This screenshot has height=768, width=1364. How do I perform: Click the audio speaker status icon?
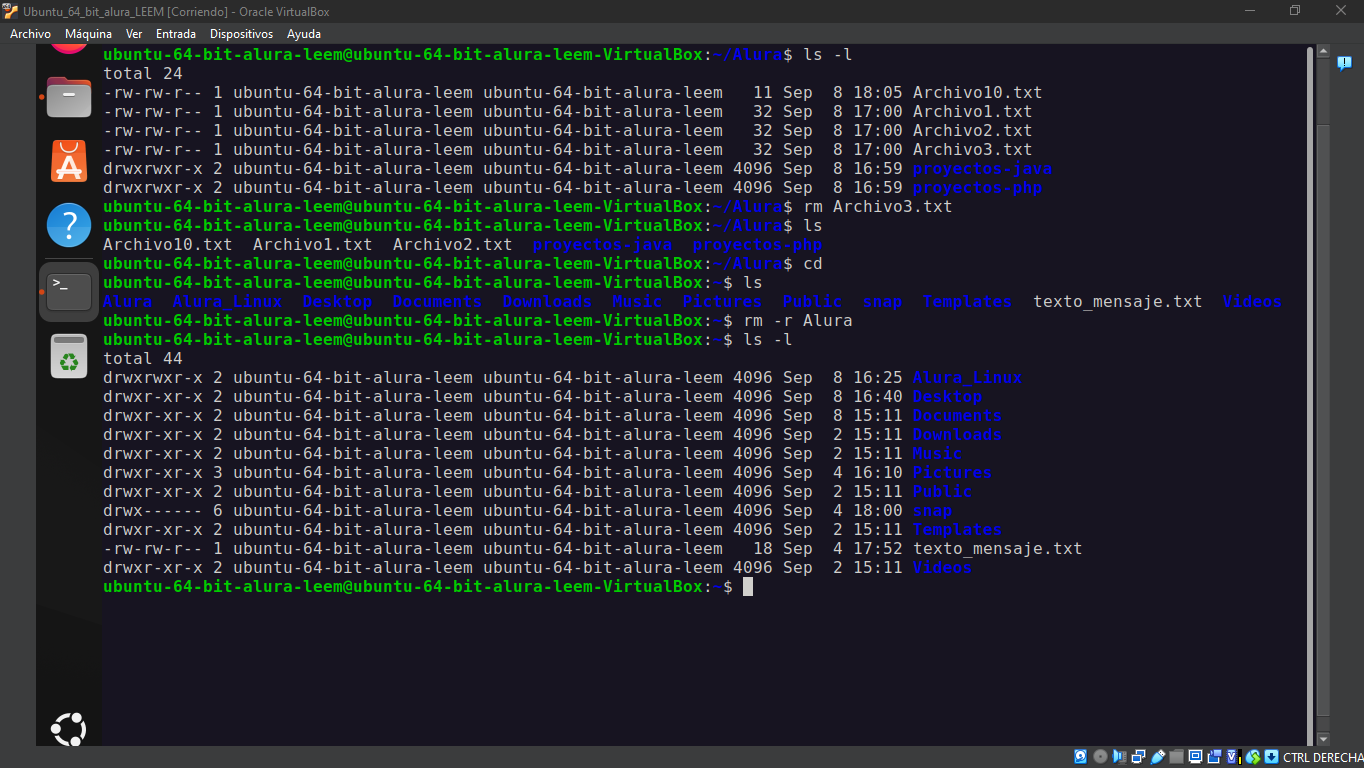tap(1119, 757)
